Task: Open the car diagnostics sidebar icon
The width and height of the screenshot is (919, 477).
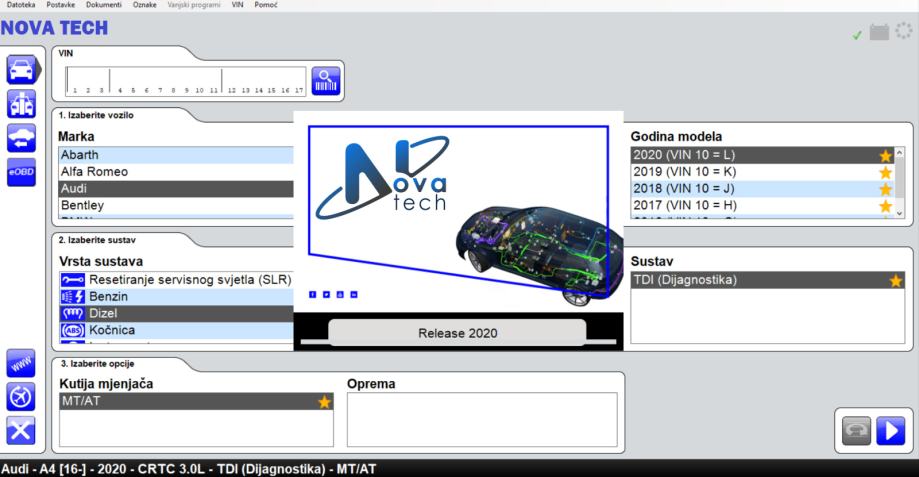Action: (x=22, y=70)
